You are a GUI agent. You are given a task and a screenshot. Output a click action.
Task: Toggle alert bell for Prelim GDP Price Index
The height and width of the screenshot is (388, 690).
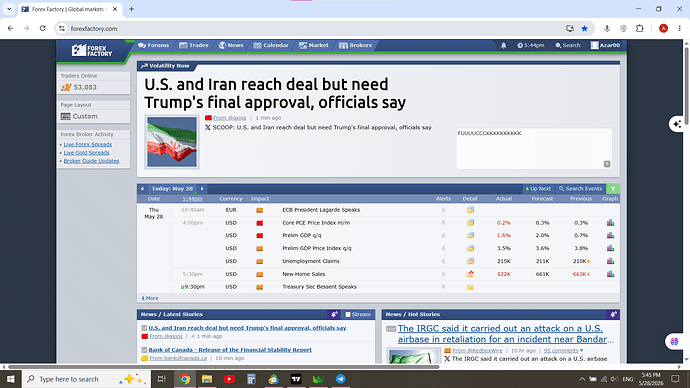point(443,249)
